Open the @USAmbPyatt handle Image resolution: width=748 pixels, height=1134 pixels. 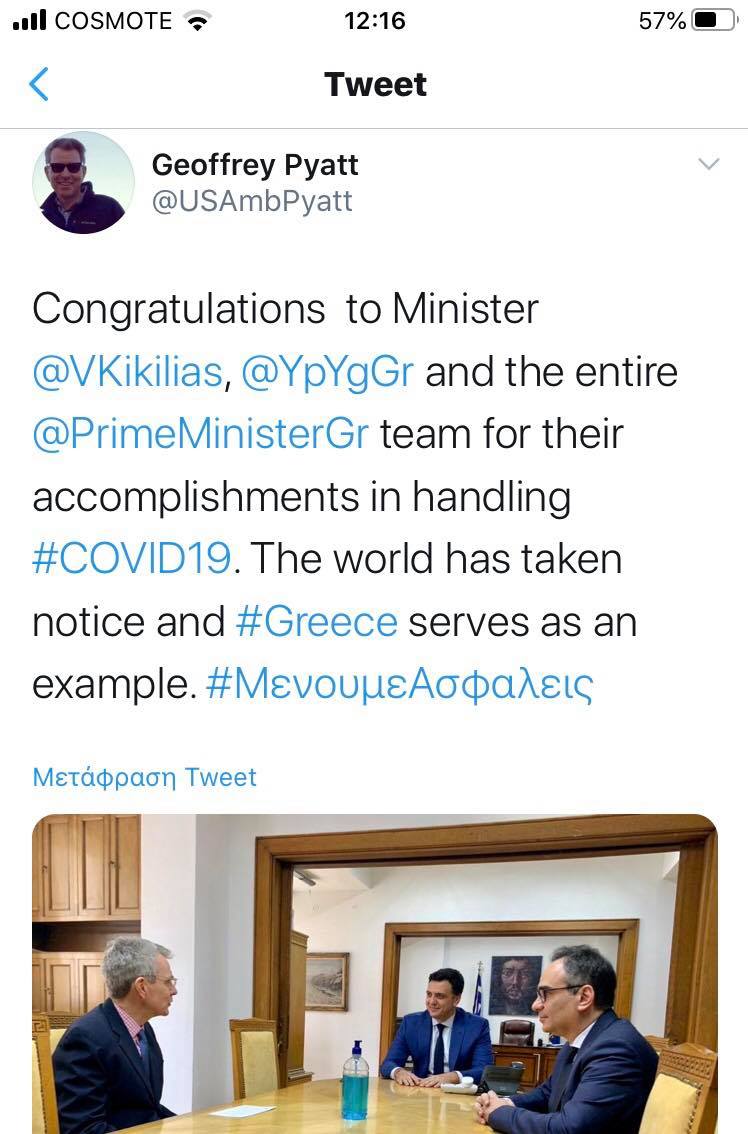[x=252, y=201]
